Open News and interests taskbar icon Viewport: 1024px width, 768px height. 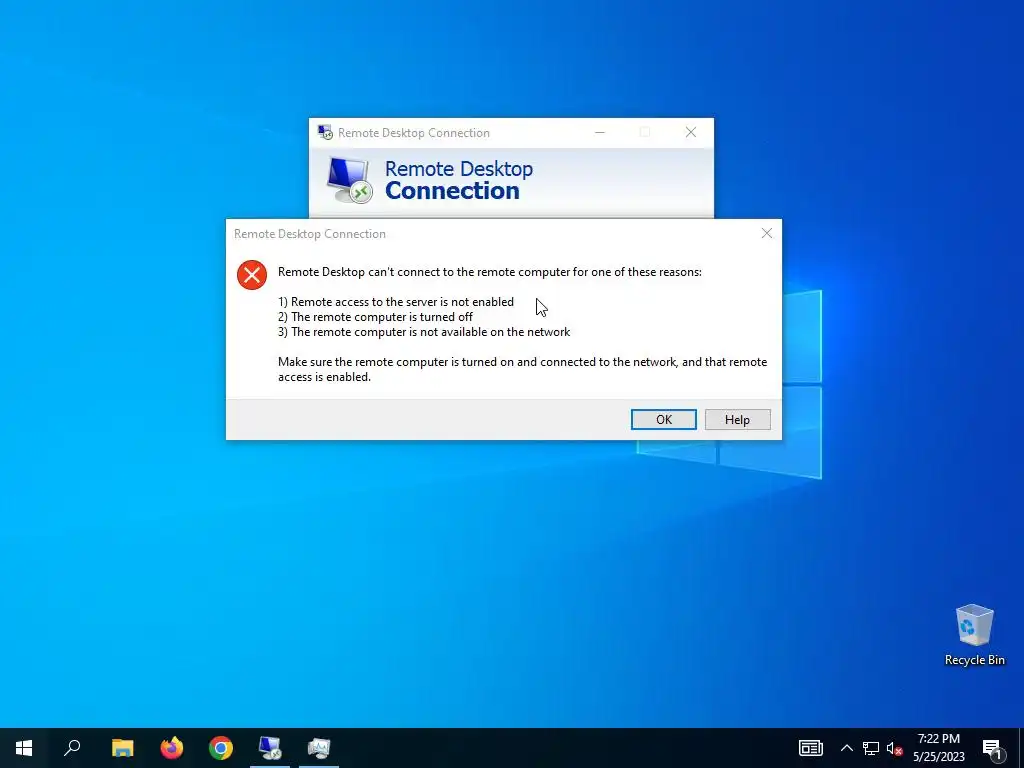810,748
